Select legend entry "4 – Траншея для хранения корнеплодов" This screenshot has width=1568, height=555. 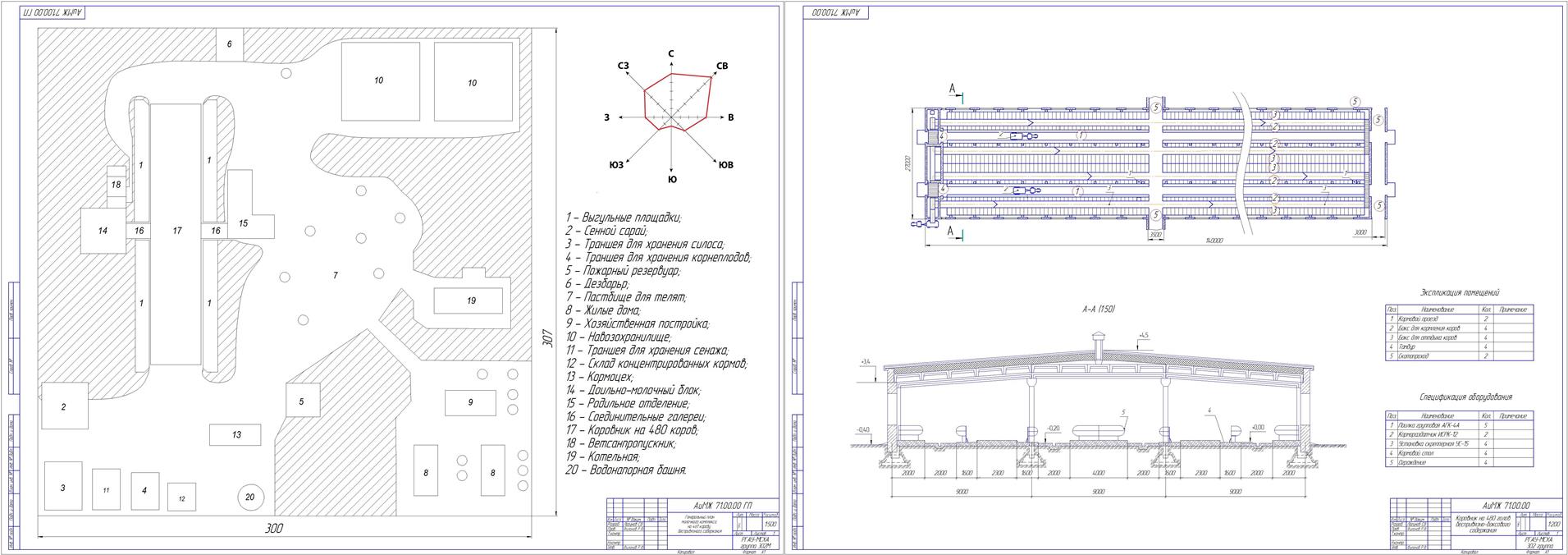(x=657, y=257)
